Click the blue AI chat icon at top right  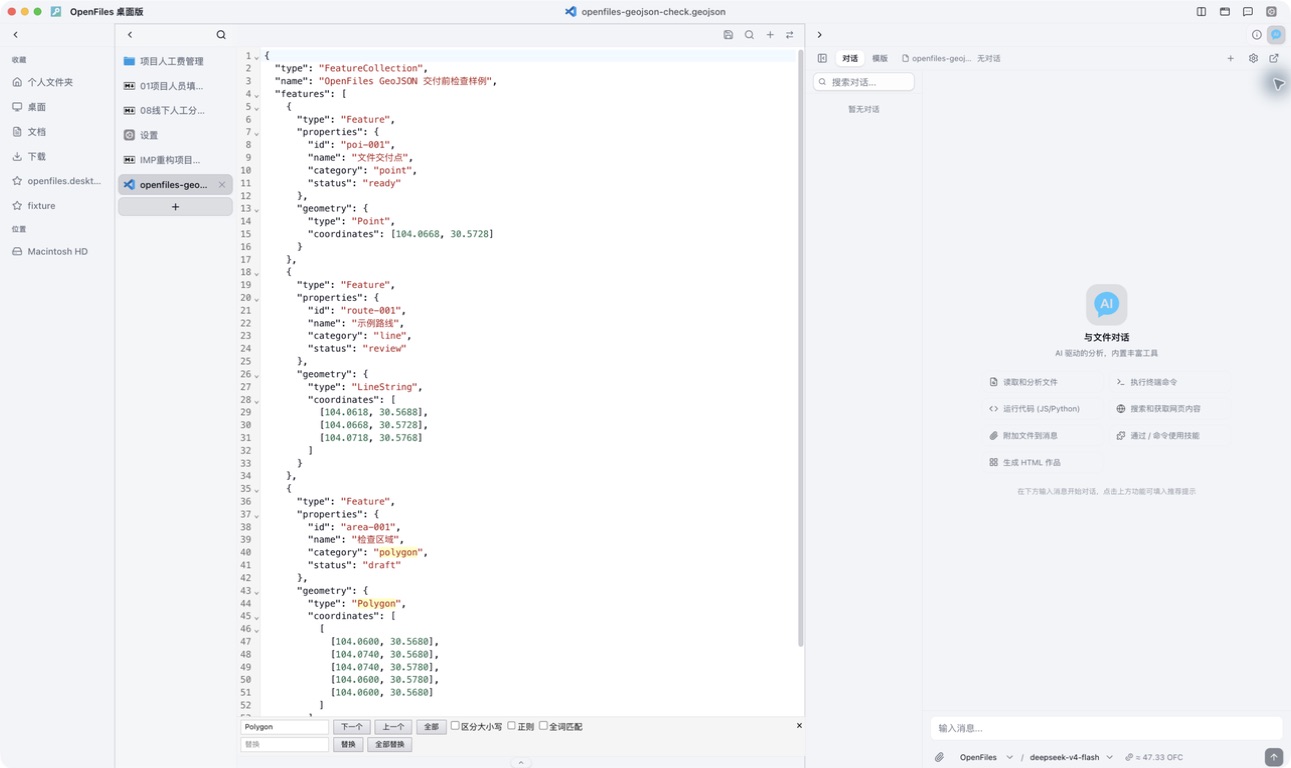tap(1276, 35)
